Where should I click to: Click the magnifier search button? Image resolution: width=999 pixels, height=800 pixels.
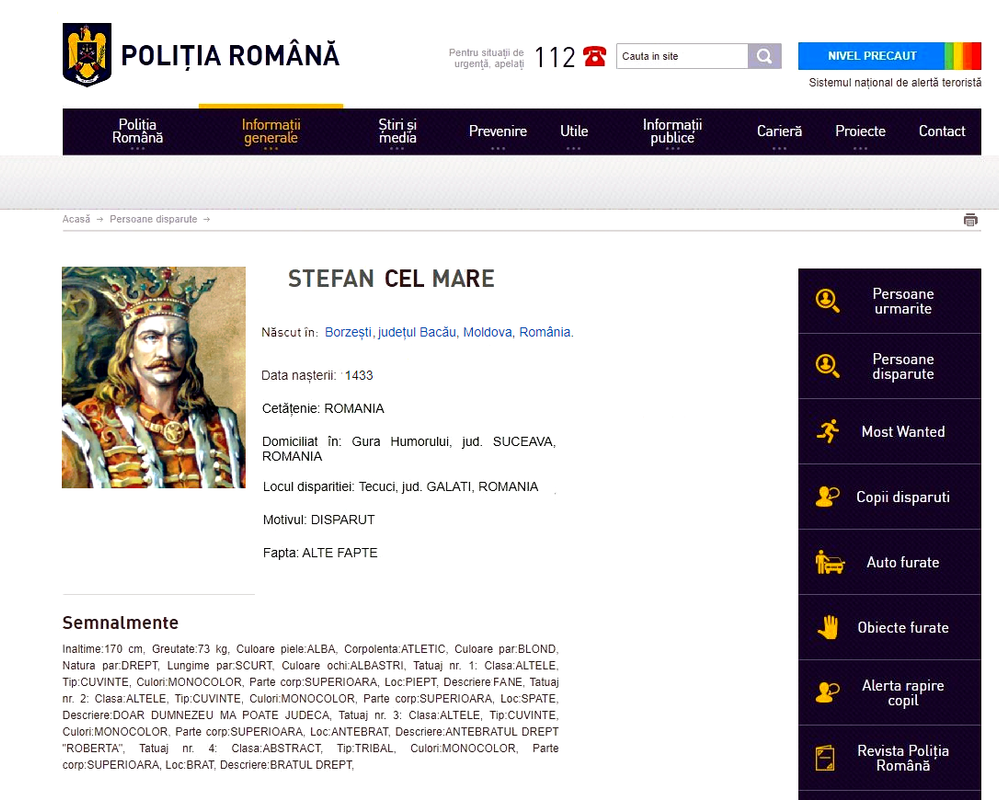[765, 56]
